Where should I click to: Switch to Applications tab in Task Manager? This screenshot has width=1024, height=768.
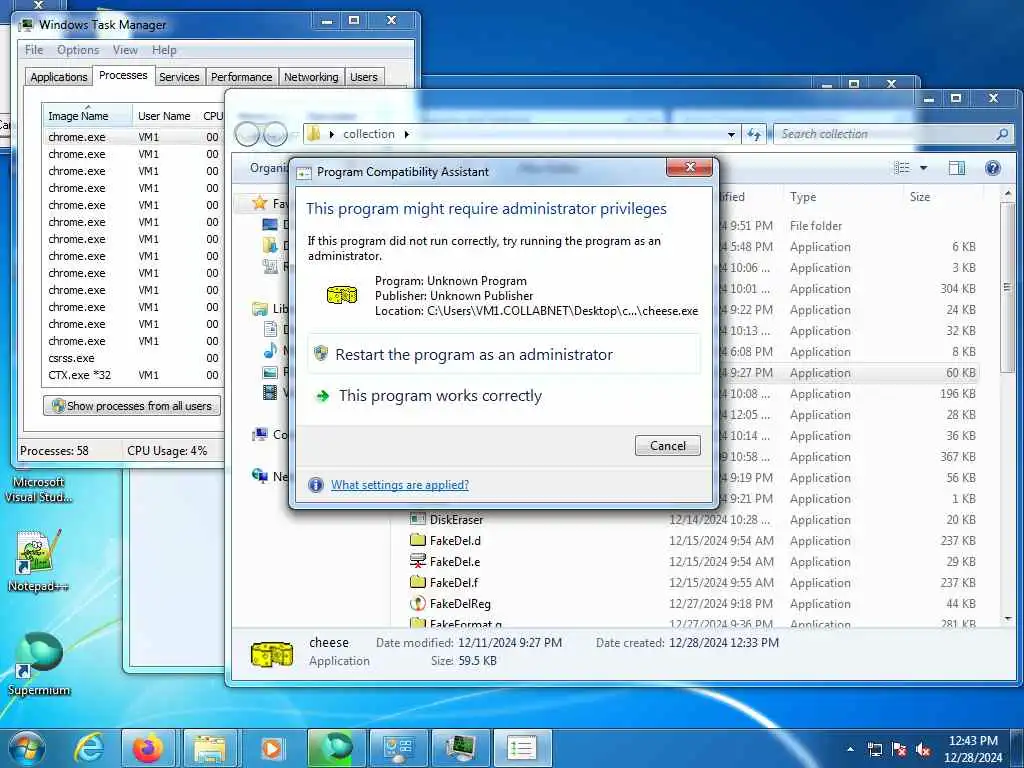[x=59, y=77]
